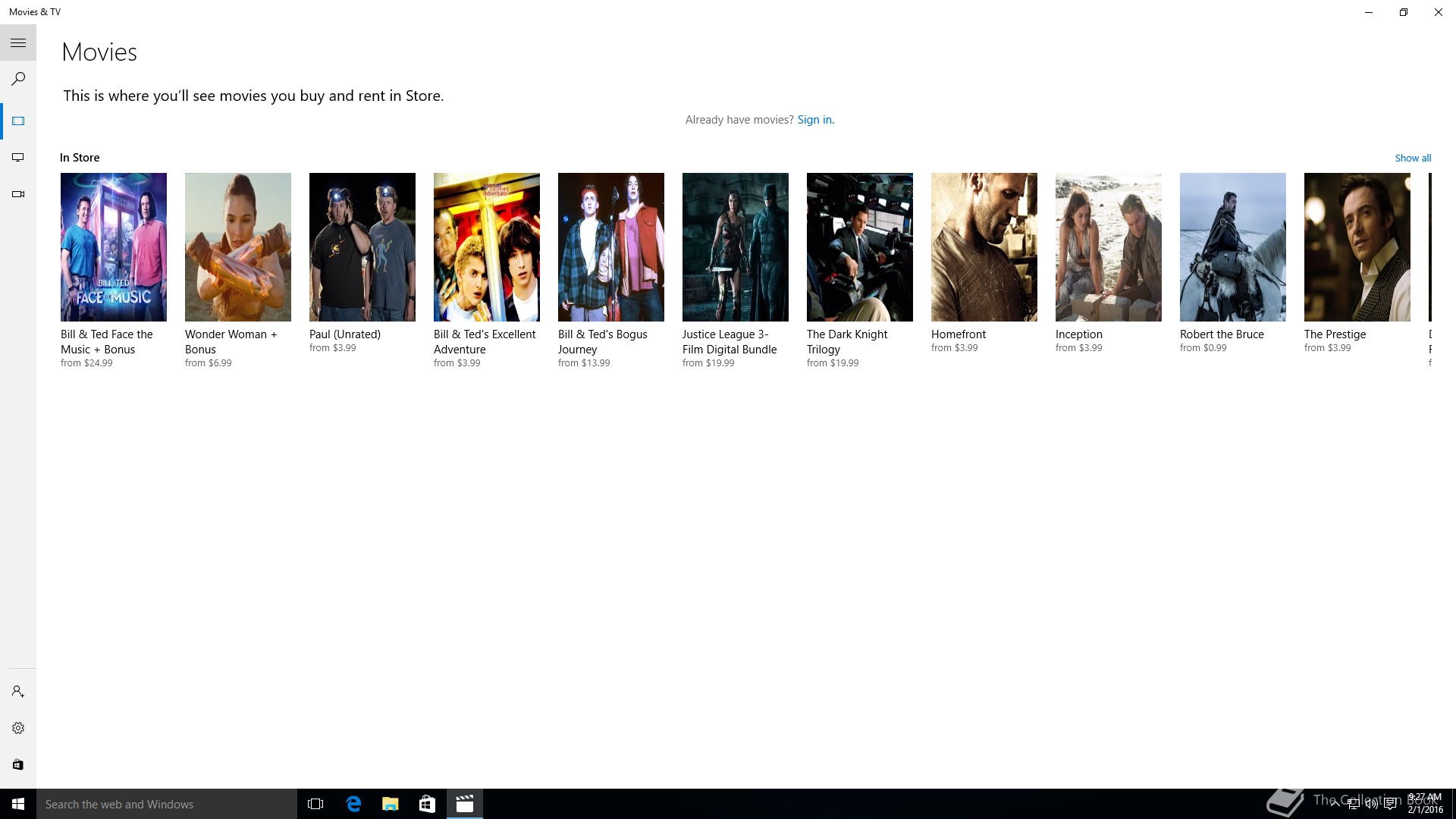This screenshot has height=819, width=1456.
Task: Click the Paul (Unrated) title text
Action: point(345,334)
